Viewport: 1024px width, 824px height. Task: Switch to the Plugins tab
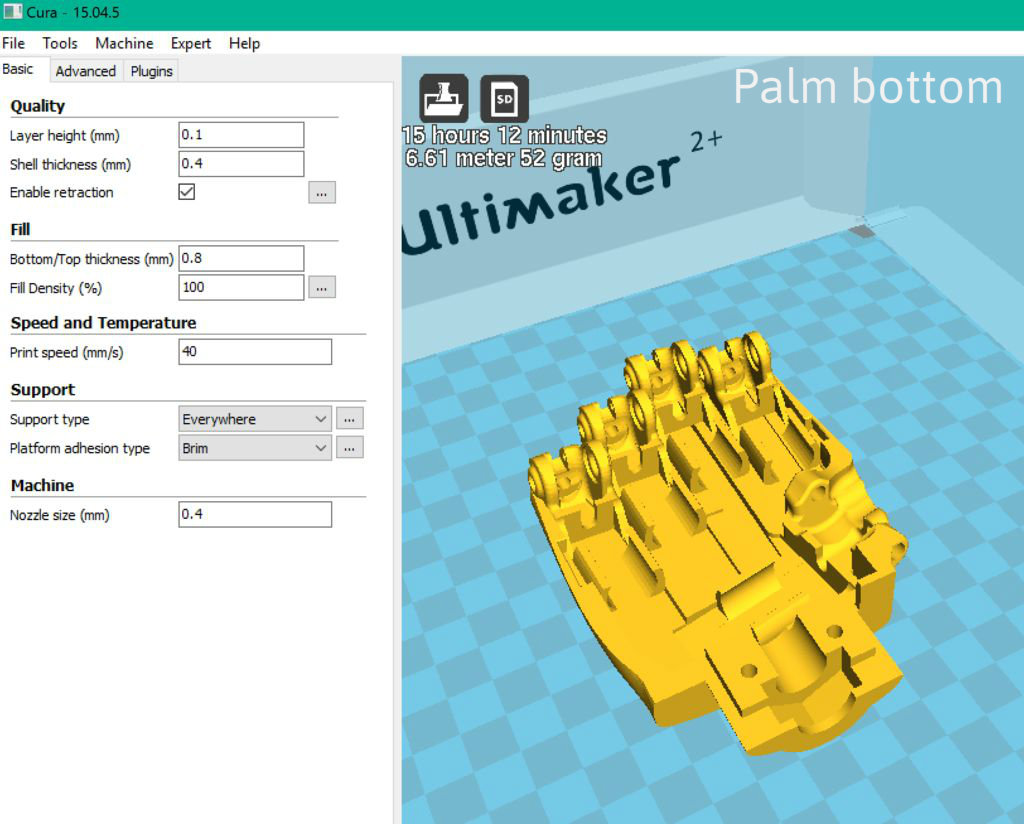coord(152,71)
